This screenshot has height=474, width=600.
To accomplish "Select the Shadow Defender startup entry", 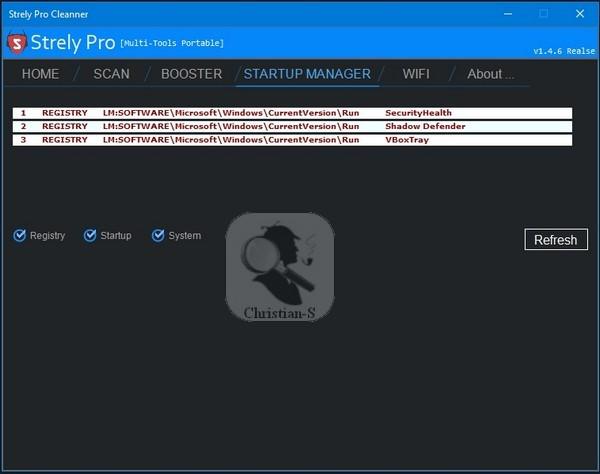I will coord(292,126).
